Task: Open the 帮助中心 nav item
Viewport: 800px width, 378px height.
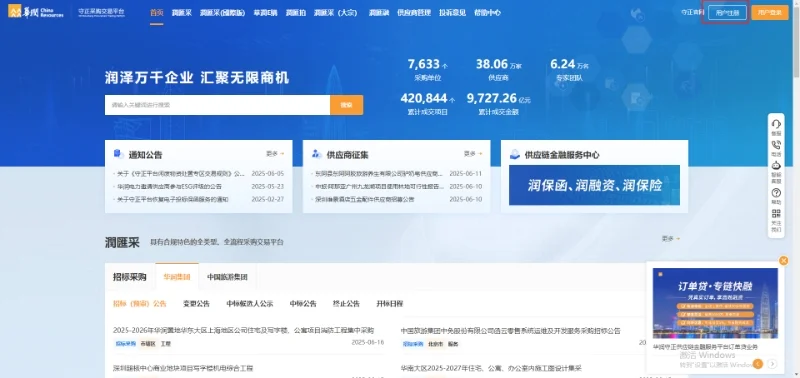Action: [487, 13]
